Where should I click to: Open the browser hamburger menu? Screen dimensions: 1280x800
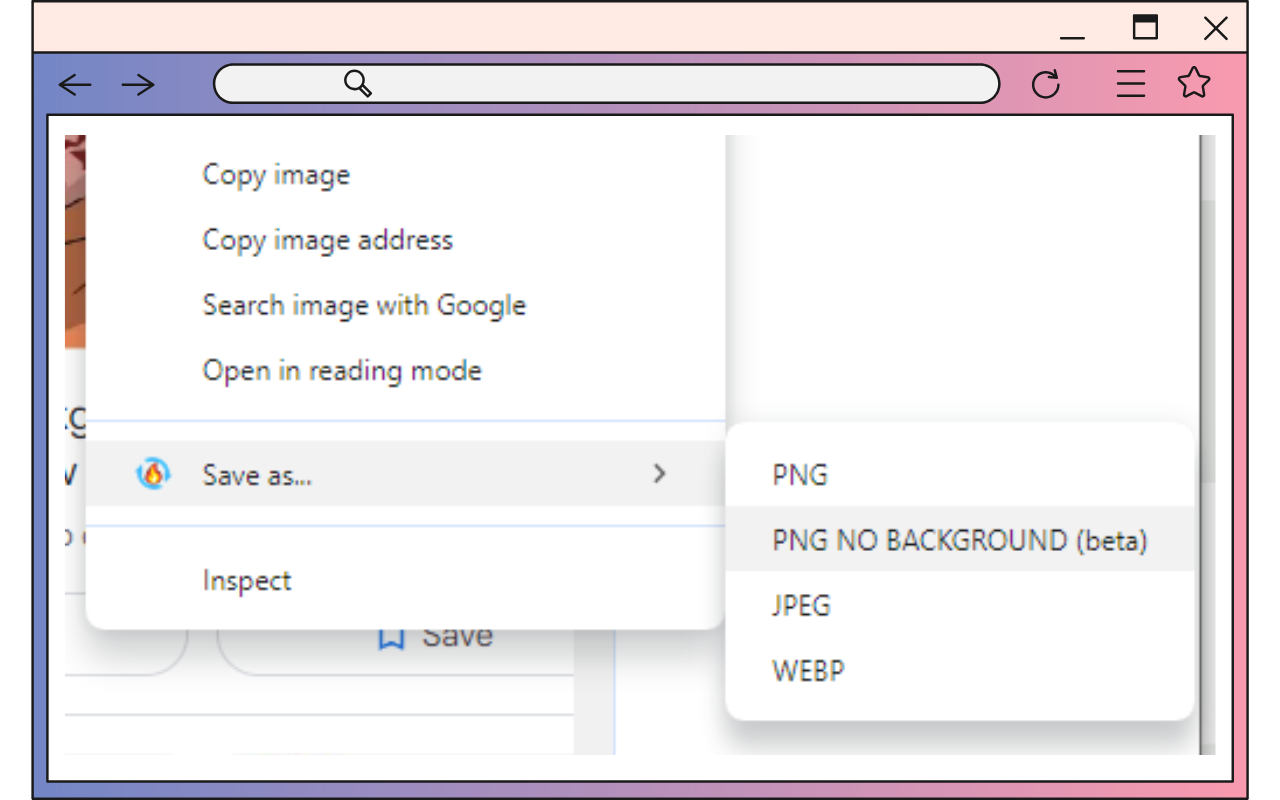point(1130,84)
